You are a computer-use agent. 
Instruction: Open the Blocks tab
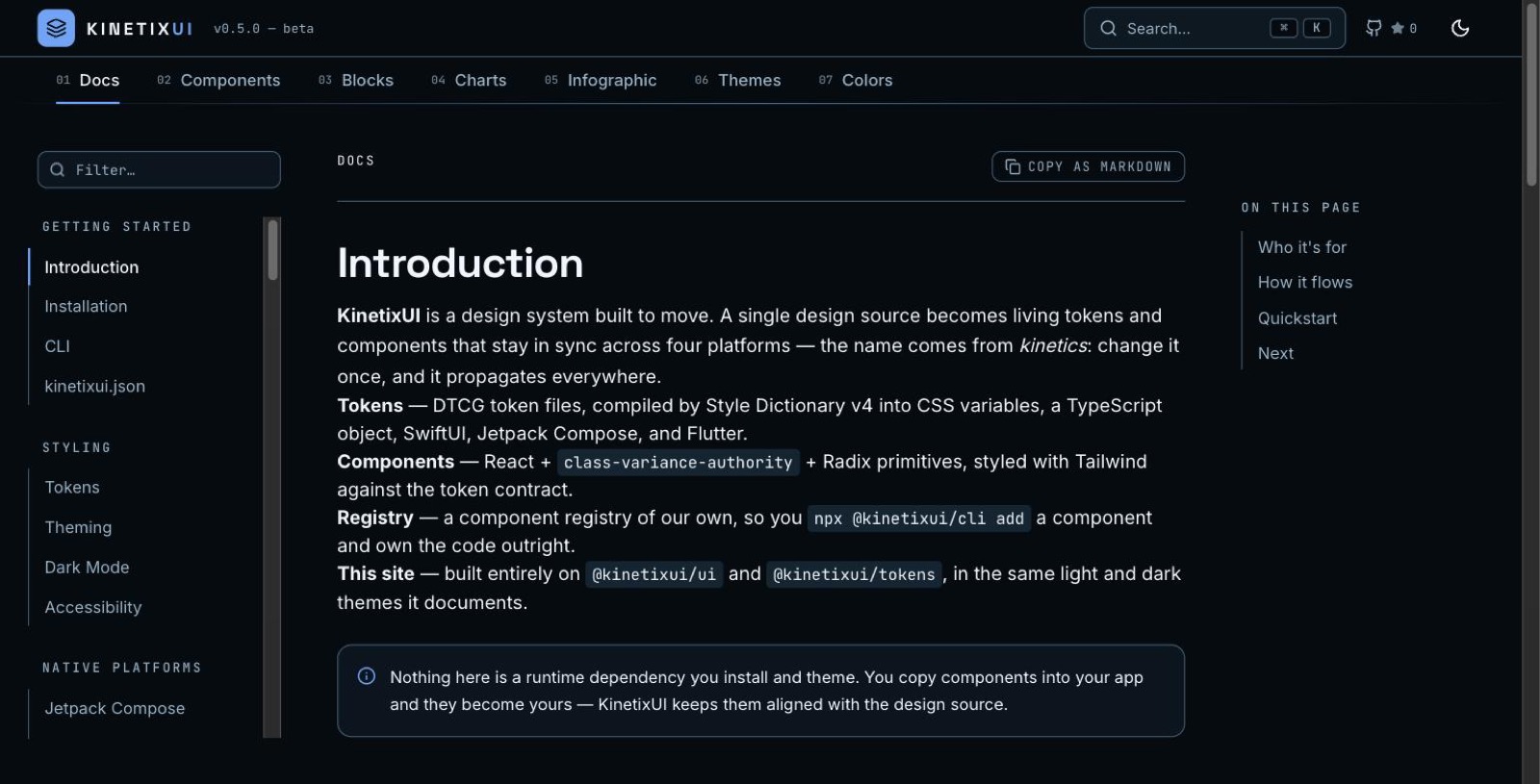(x=356, y=80)
